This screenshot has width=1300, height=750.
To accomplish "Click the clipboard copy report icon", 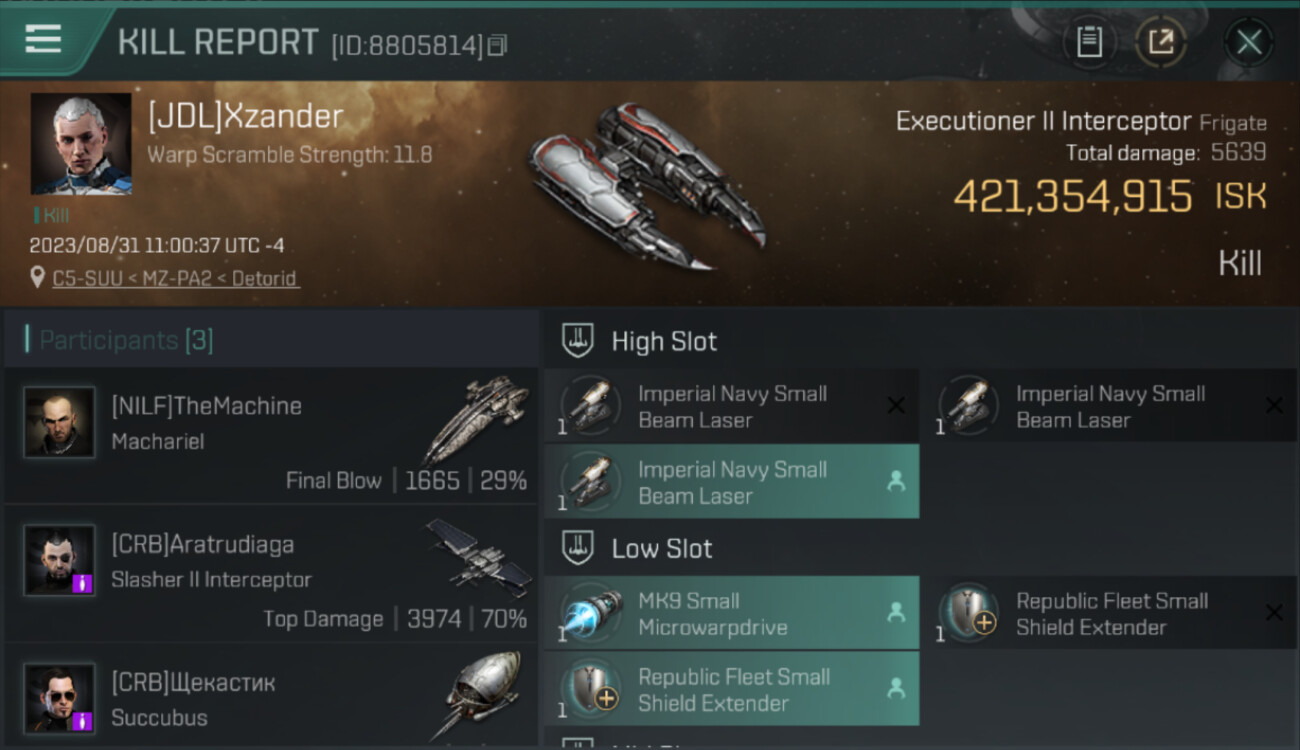I will tap(1089, 42).
